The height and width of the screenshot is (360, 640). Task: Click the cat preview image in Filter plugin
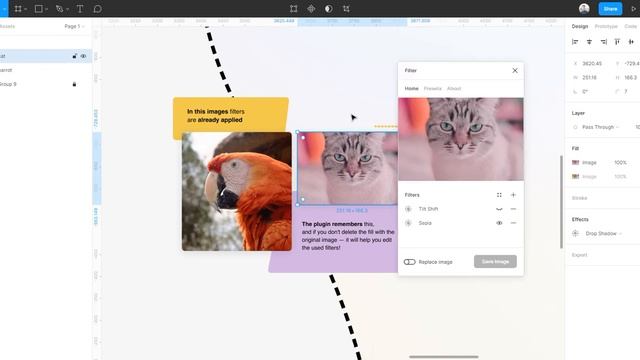click(x=461, y=139)
